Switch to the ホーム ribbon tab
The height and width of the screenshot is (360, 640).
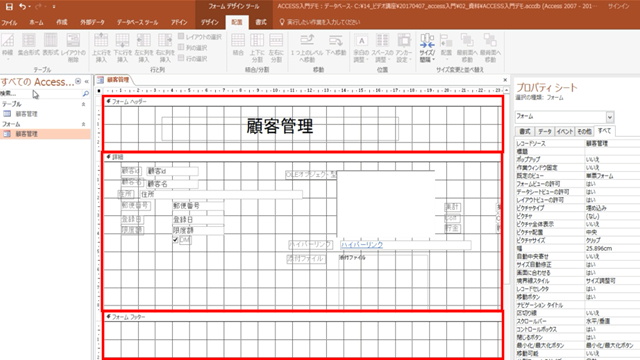point(36,22)
